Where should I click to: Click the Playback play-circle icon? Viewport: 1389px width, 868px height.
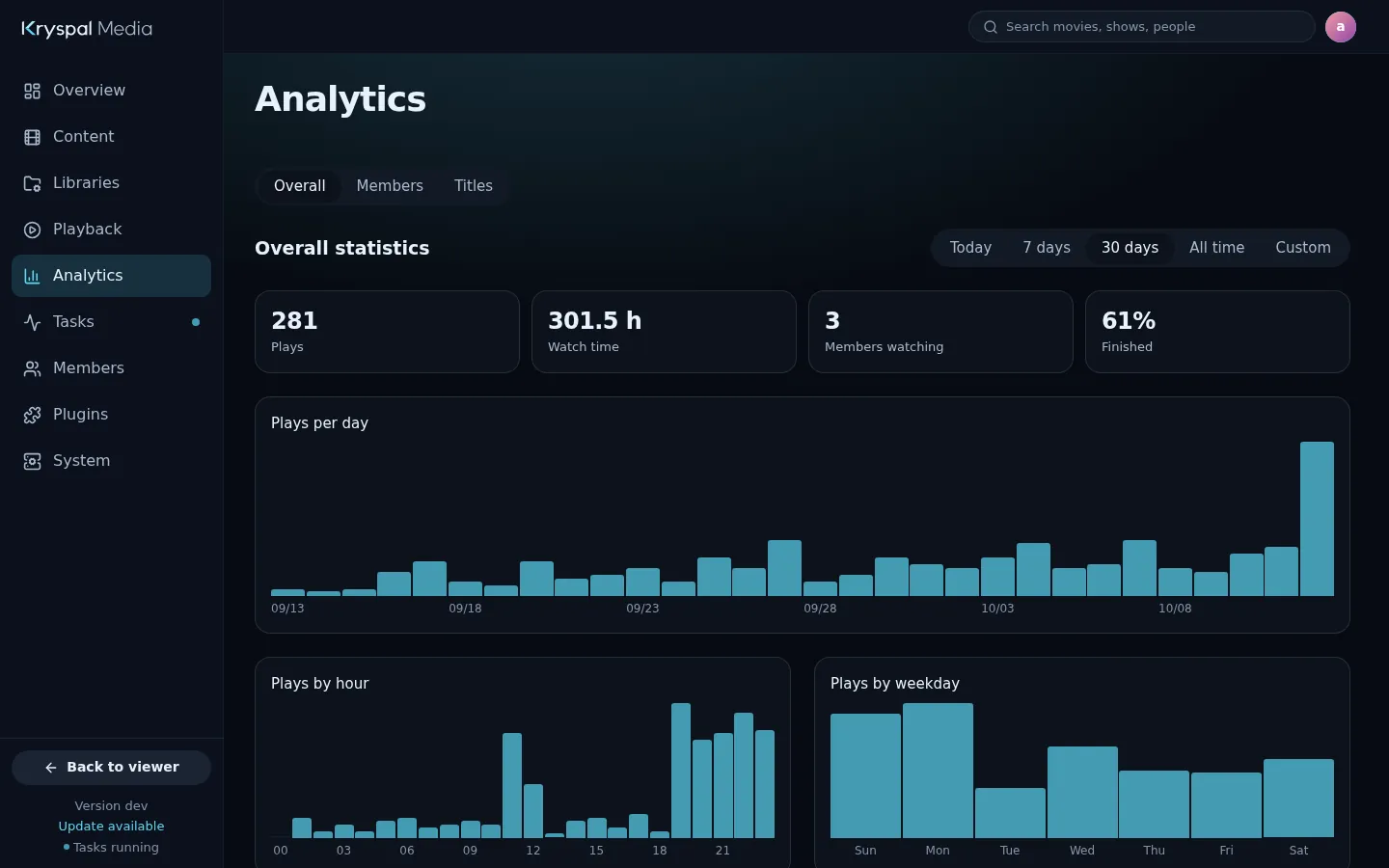(x=32, y=230)
